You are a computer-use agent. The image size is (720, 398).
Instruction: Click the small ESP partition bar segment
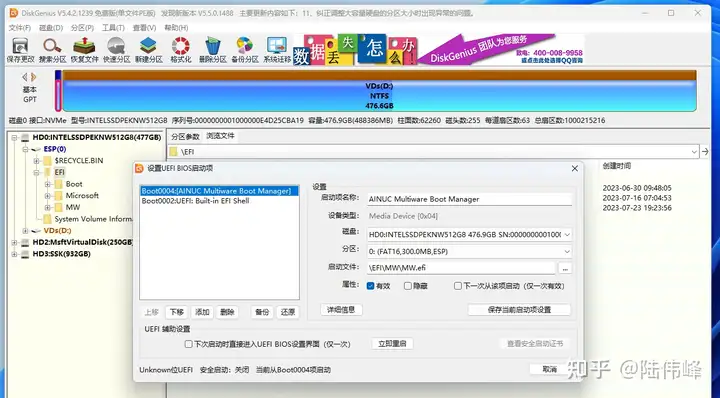pyautogui.click(x=58, y=91)
